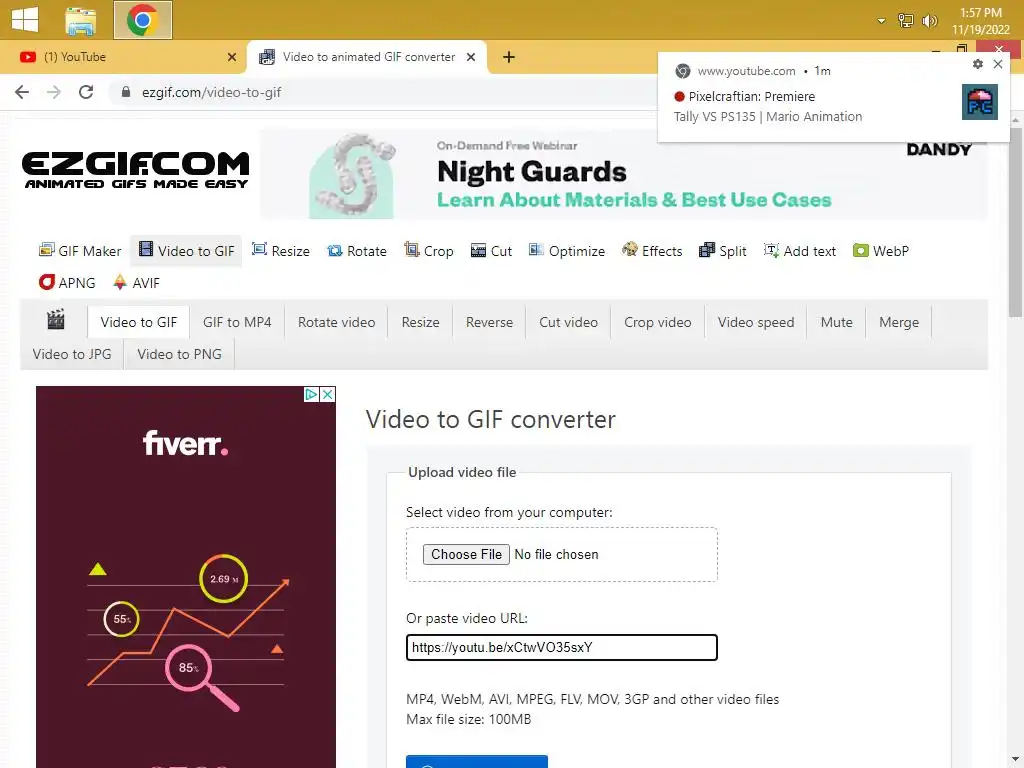The image size is (1024, 768).
Task: Open the GIF Maker tool
Action: (x=80, y=251)
